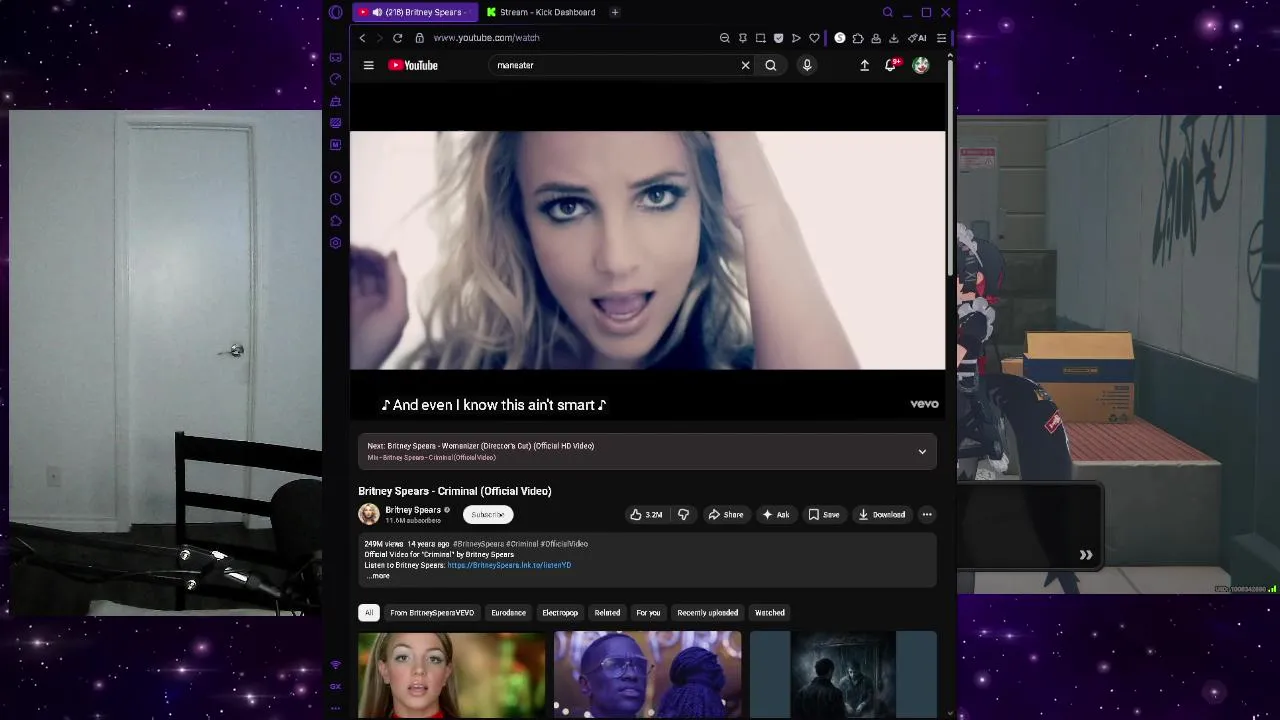Image resolution: width=1280 pixels, height=720 pixels.
Task: Open the Opera GX logo menu
Action: pos(336,12)
